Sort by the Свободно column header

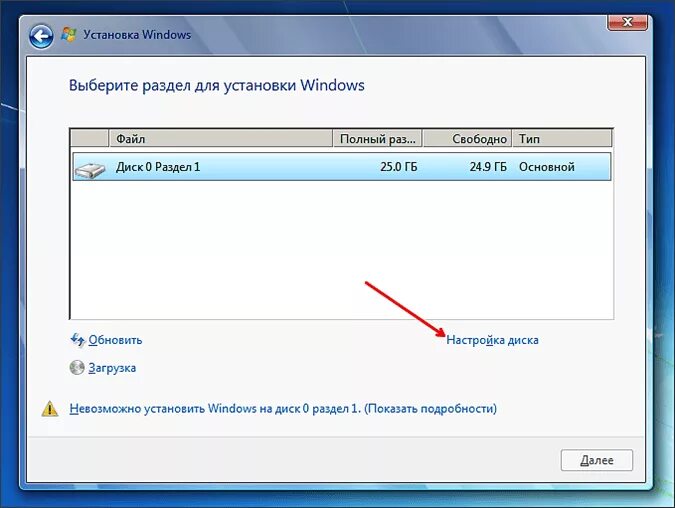[x=468, y=139]
